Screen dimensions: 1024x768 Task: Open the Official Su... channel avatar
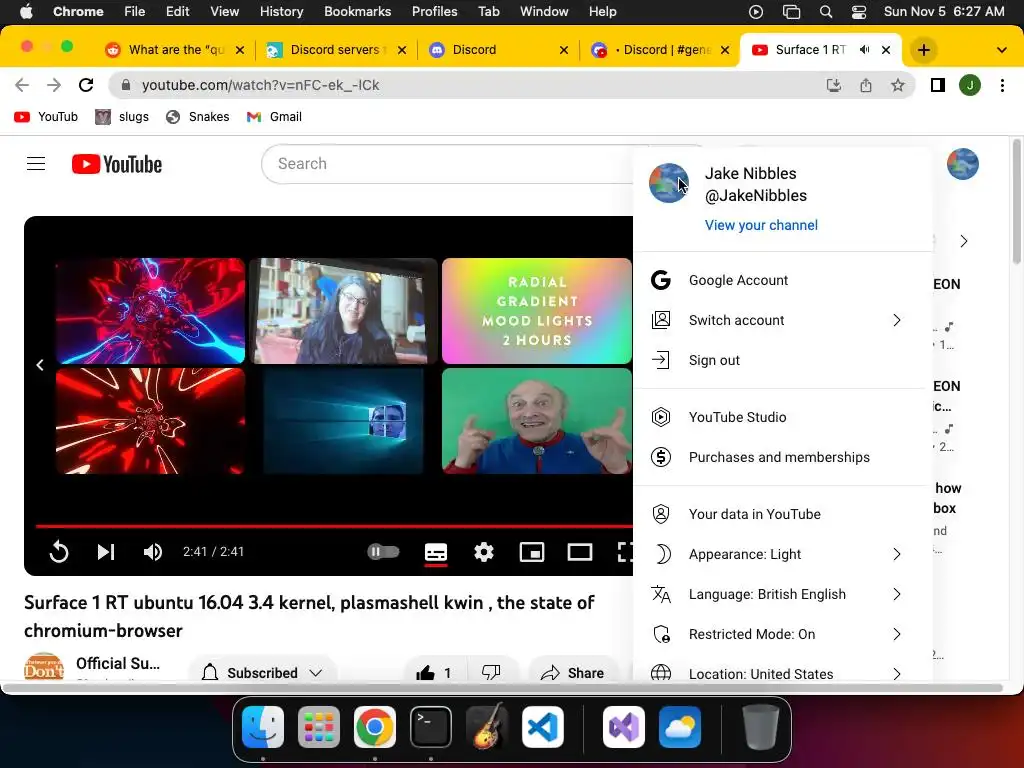tap(44, 667)
